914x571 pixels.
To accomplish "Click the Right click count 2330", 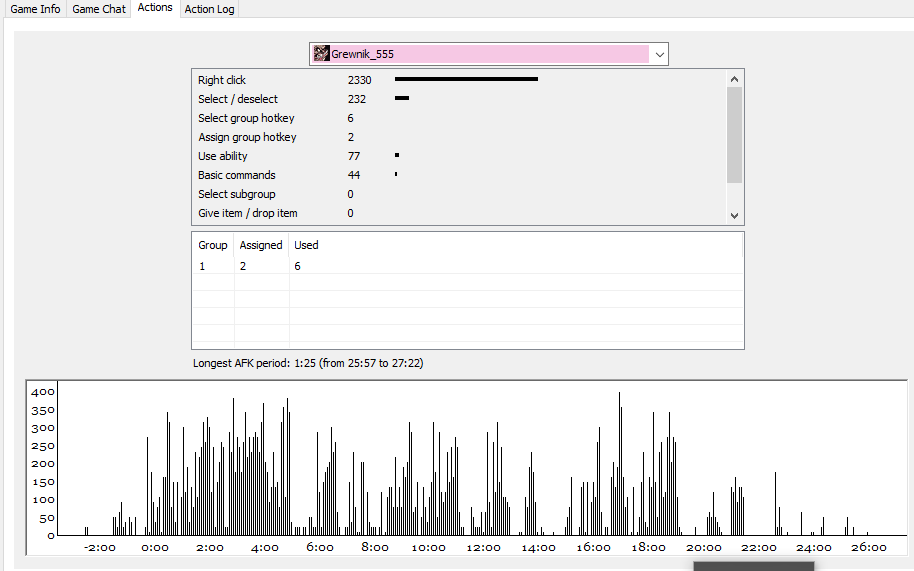I will (x=360, y=80).
